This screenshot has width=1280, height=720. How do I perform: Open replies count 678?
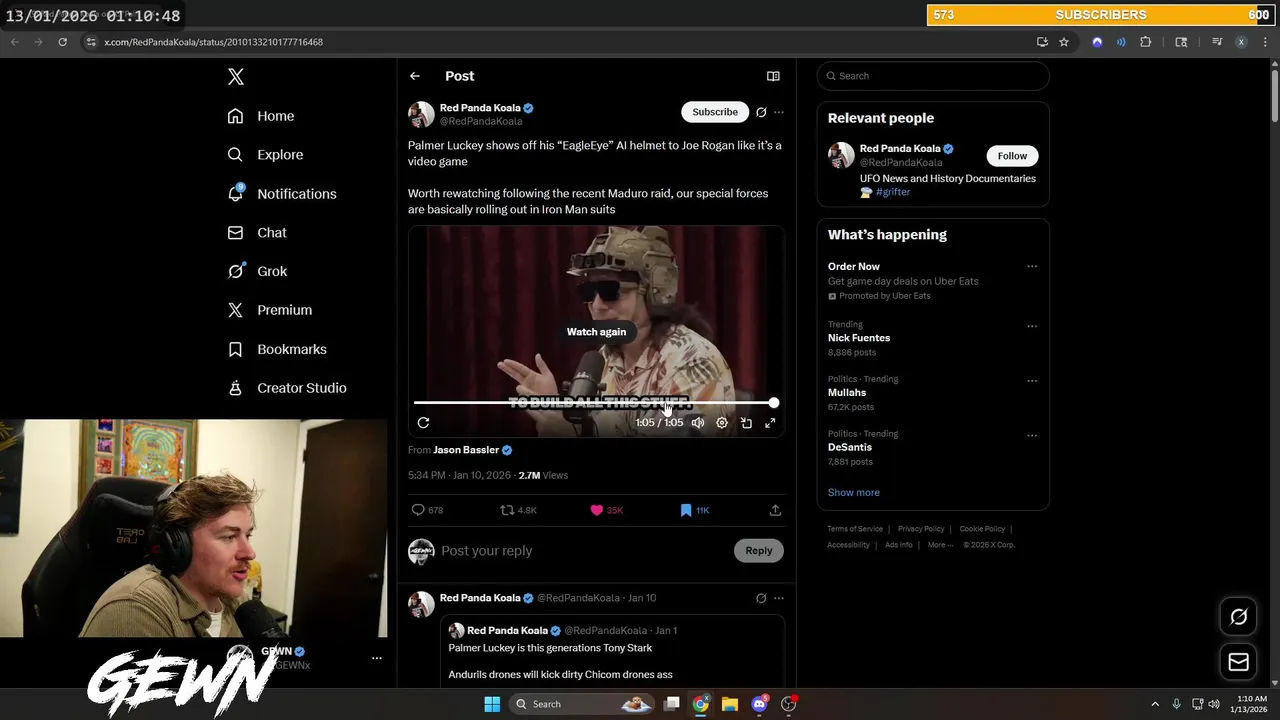[x=427, y=510]
